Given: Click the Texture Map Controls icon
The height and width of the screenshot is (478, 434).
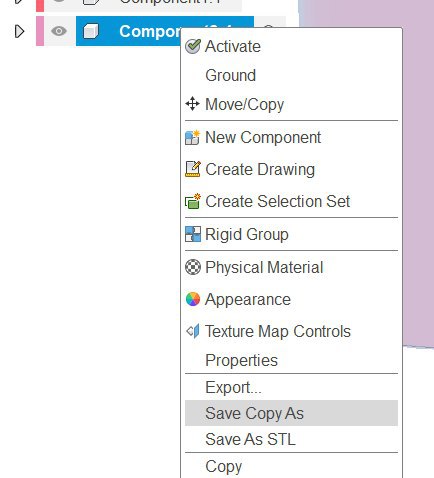Looking at the screenshot, I should click(x=193, y=331).
